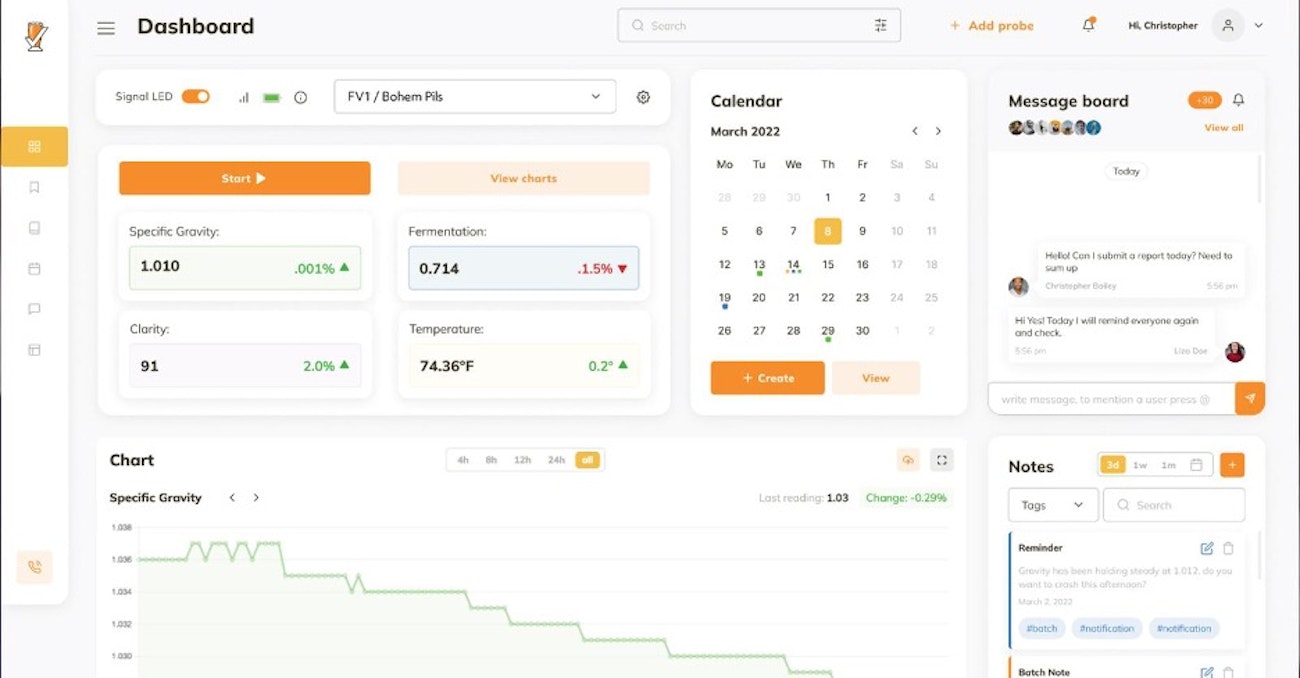Click the green battery icon
This screenshot has height=678, width=1300.
coord(271,97)
